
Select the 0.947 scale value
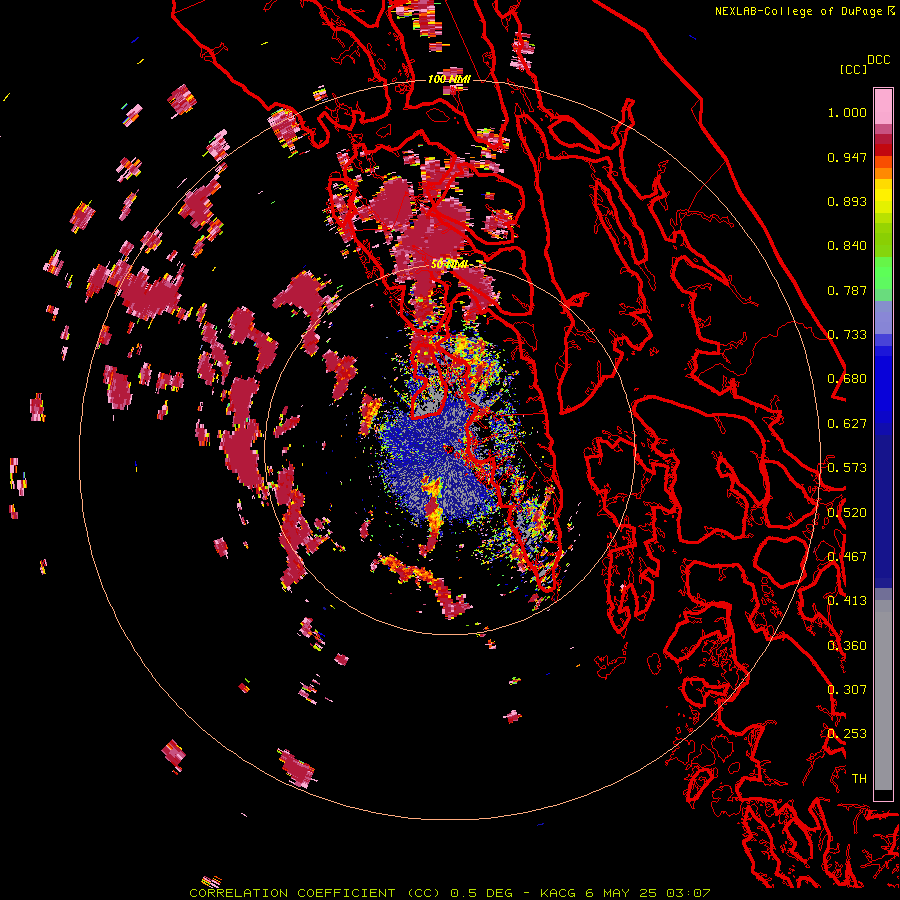(x=847, y=157)
